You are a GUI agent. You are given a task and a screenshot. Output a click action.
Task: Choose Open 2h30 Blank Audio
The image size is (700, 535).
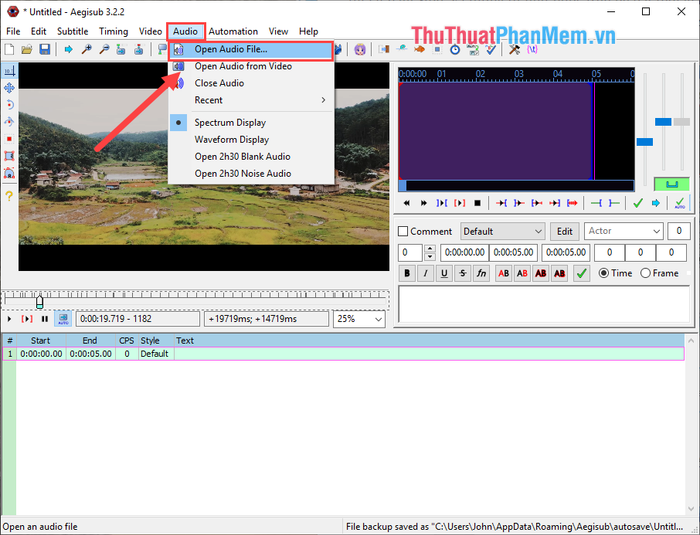[x=251, y=156]
